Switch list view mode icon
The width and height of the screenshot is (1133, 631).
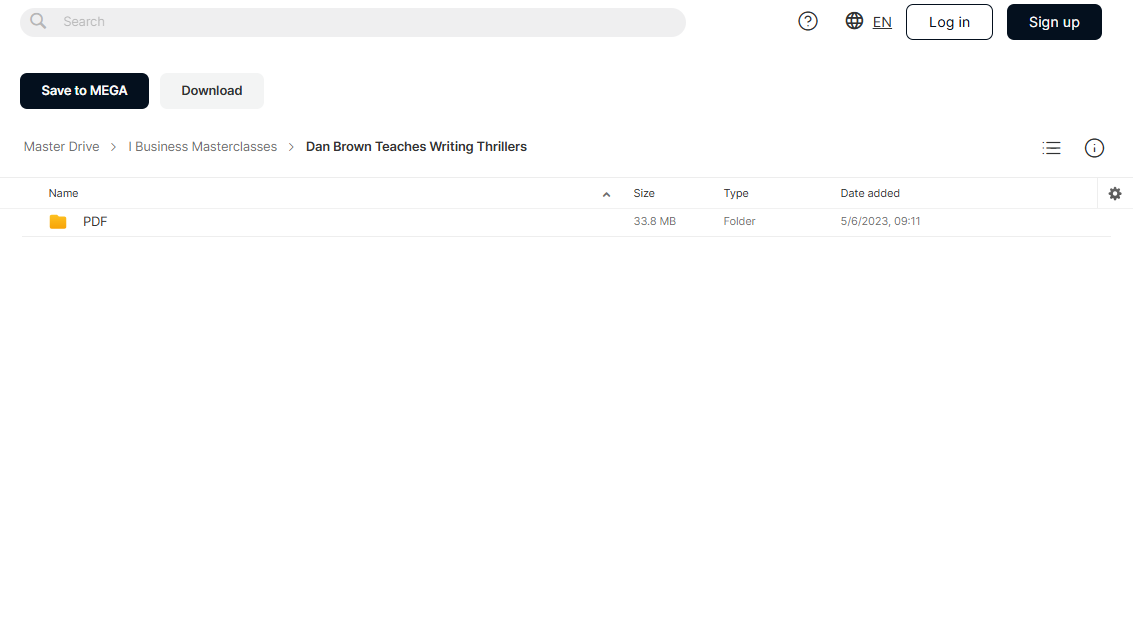click(x=1051, y=148)
